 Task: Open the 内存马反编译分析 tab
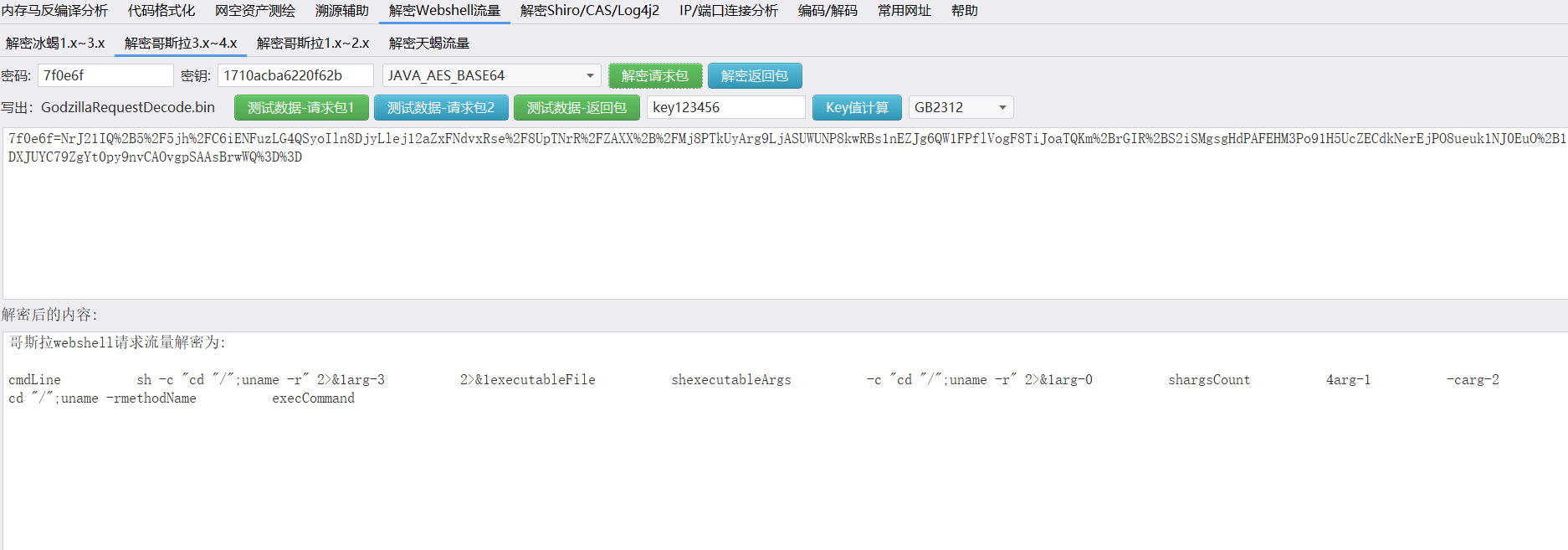[x=55, y=11]
